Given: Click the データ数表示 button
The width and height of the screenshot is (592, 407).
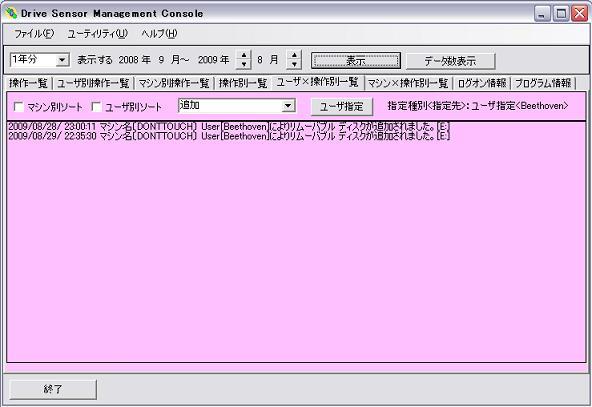Looking at the screenshot, I should click(x=450, y=60).
